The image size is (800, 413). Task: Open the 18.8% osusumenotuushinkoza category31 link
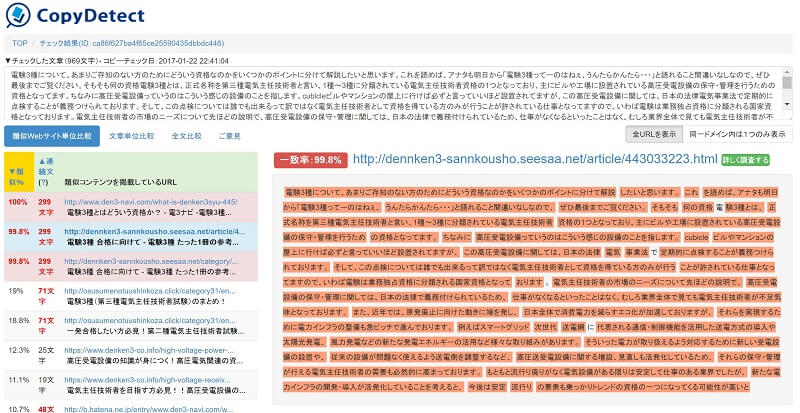click(150, 320)
